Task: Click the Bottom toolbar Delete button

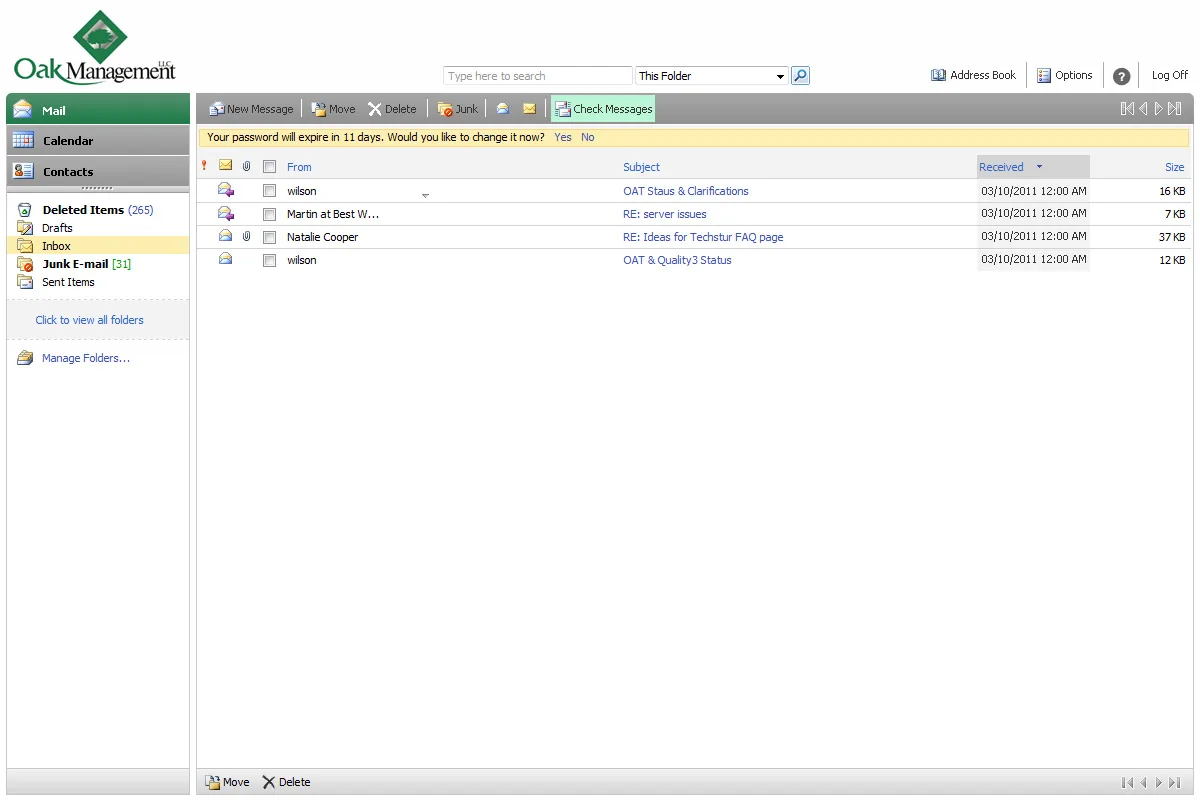Action: point(286,782)
